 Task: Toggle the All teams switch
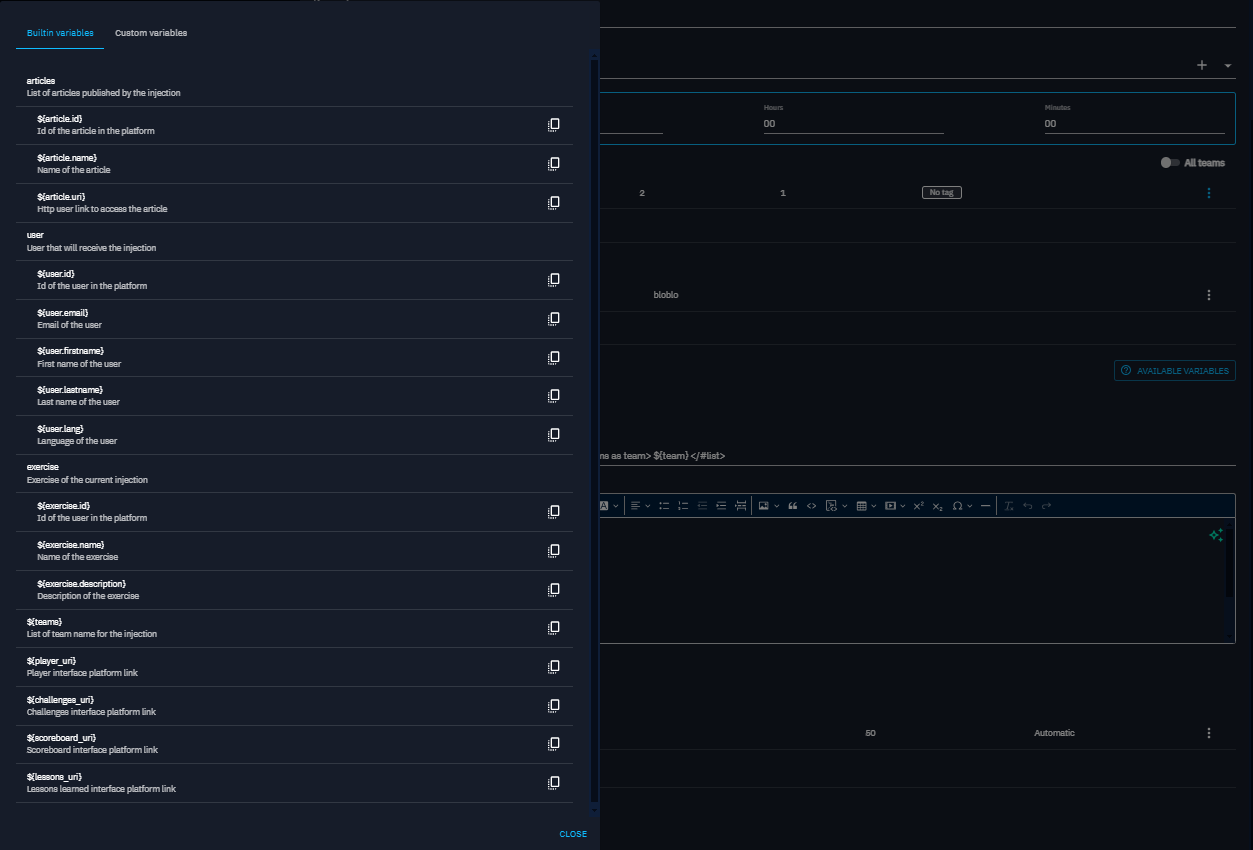[x=1169, y=163]
